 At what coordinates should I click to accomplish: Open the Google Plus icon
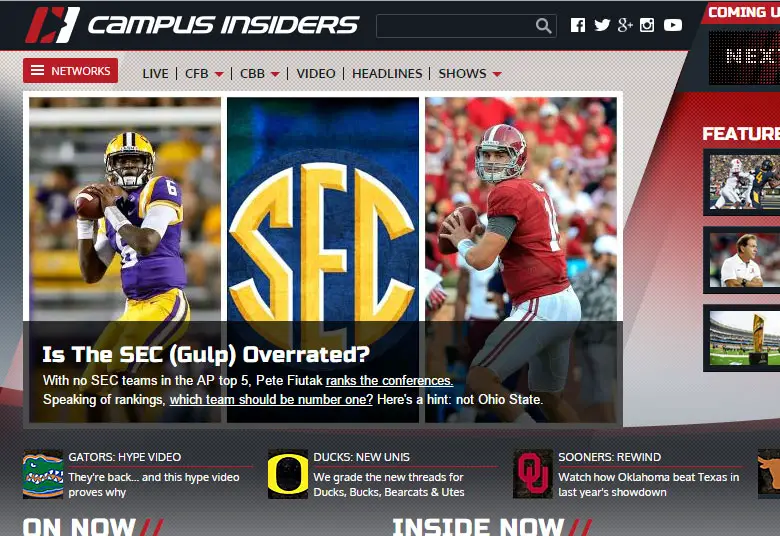tap(625, 25)
